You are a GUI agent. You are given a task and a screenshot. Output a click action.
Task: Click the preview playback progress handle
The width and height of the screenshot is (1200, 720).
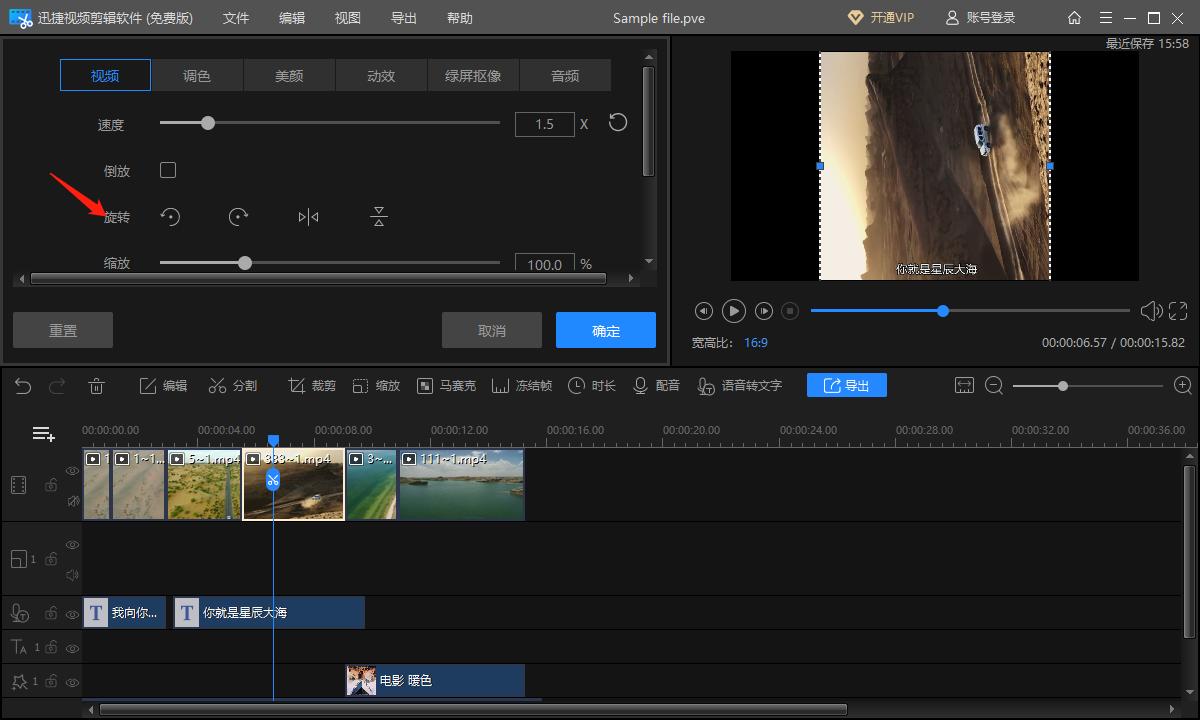[x=942, y=311]
